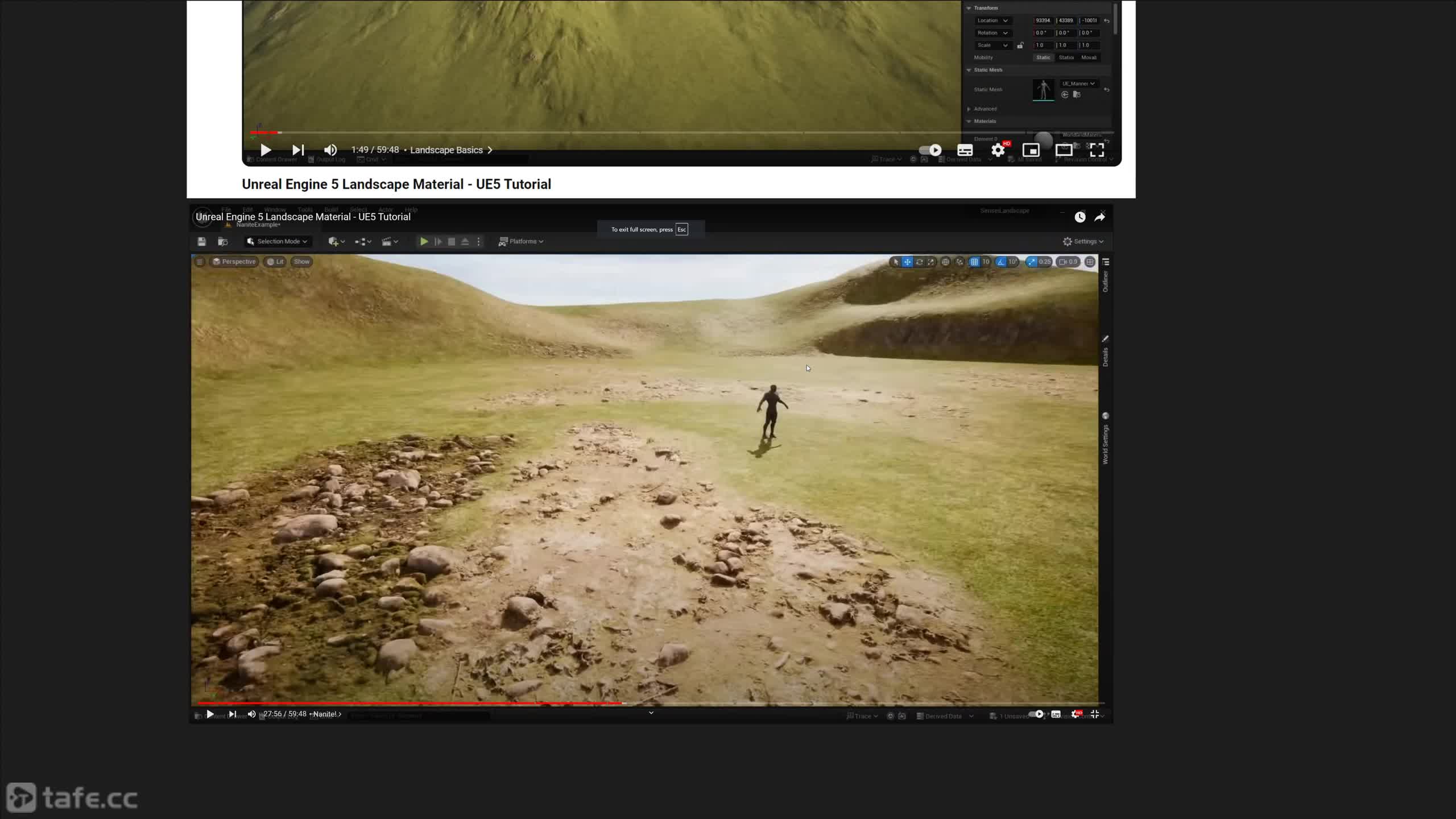
Task: Open the Blueprints dropdown
Action: [363, 242]
